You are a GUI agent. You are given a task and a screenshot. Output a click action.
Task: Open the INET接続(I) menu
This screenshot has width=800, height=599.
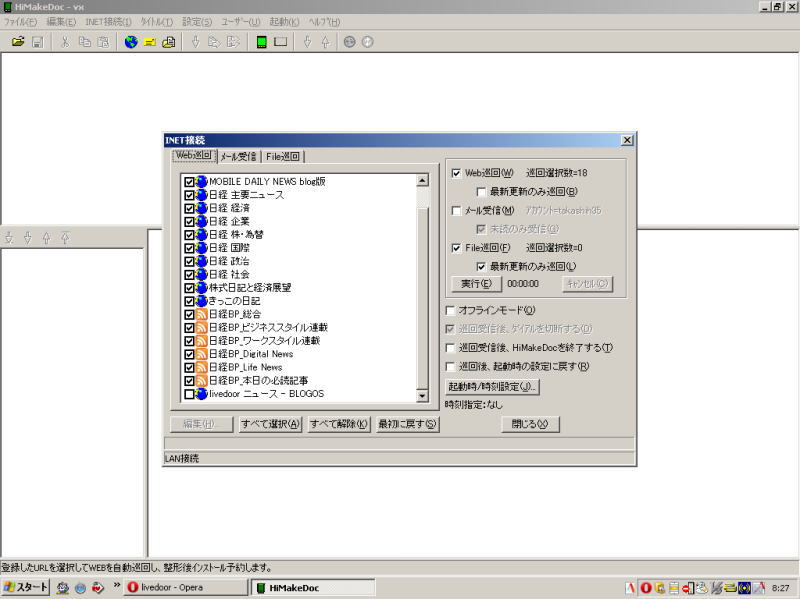pyautogui.click(x=108, y=22)
